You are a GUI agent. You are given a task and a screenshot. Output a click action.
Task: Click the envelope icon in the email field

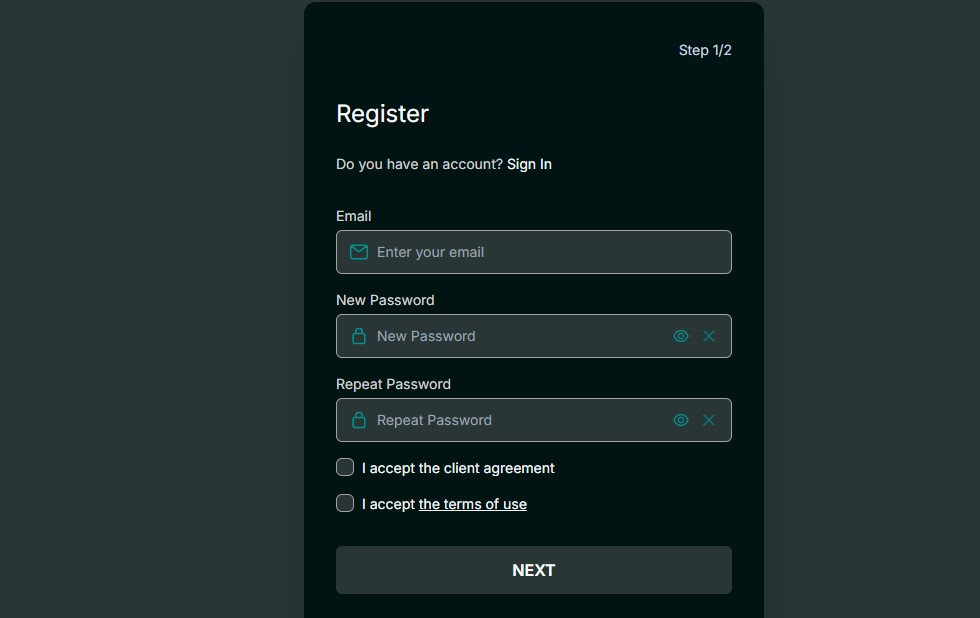358,251
